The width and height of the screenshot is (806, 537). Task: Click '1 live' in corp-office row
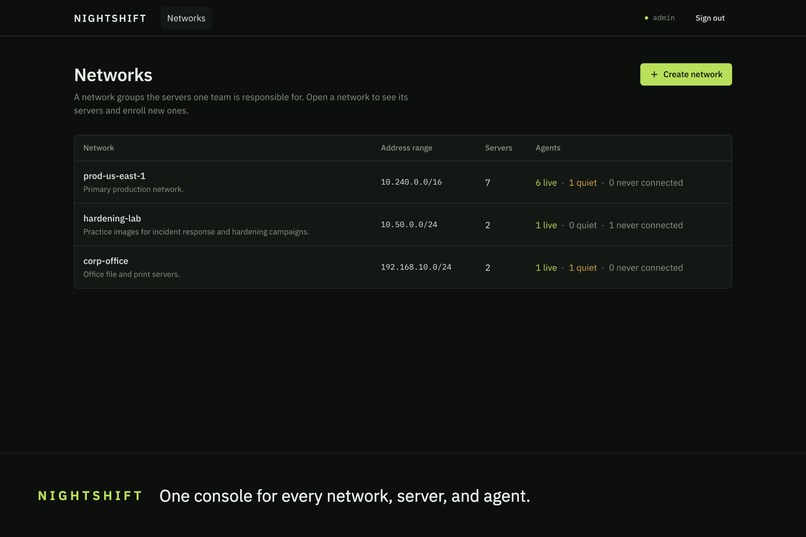tap(546, 268)
